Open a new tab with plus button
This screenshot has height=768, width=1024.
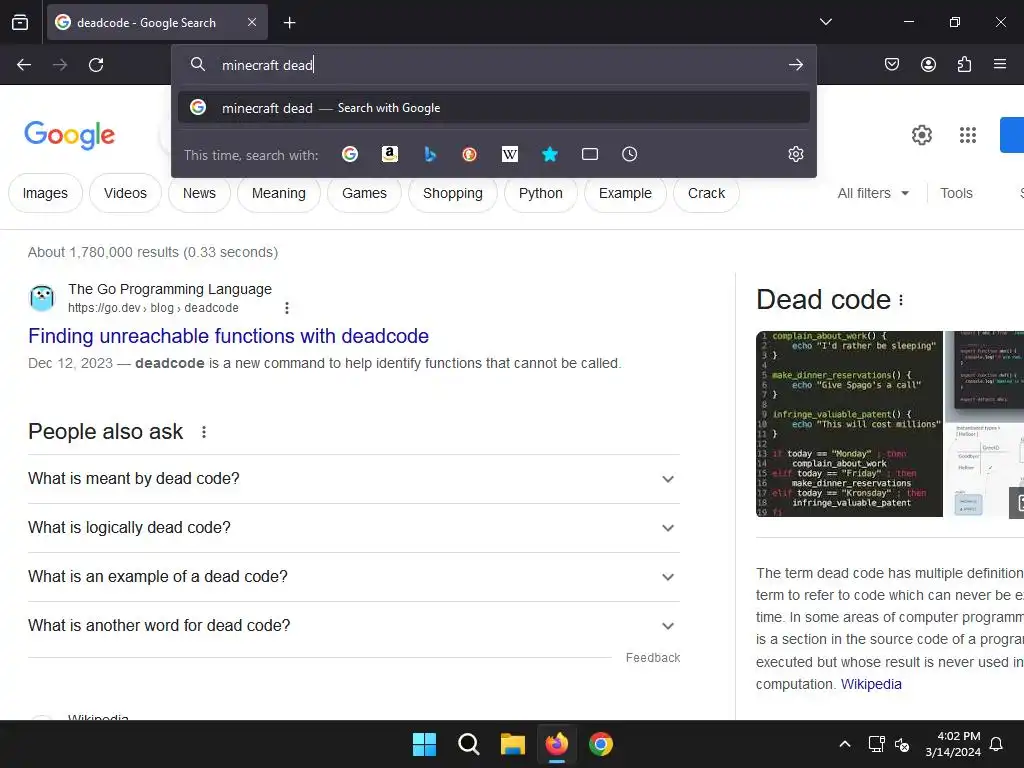click(x=289, y=23)
